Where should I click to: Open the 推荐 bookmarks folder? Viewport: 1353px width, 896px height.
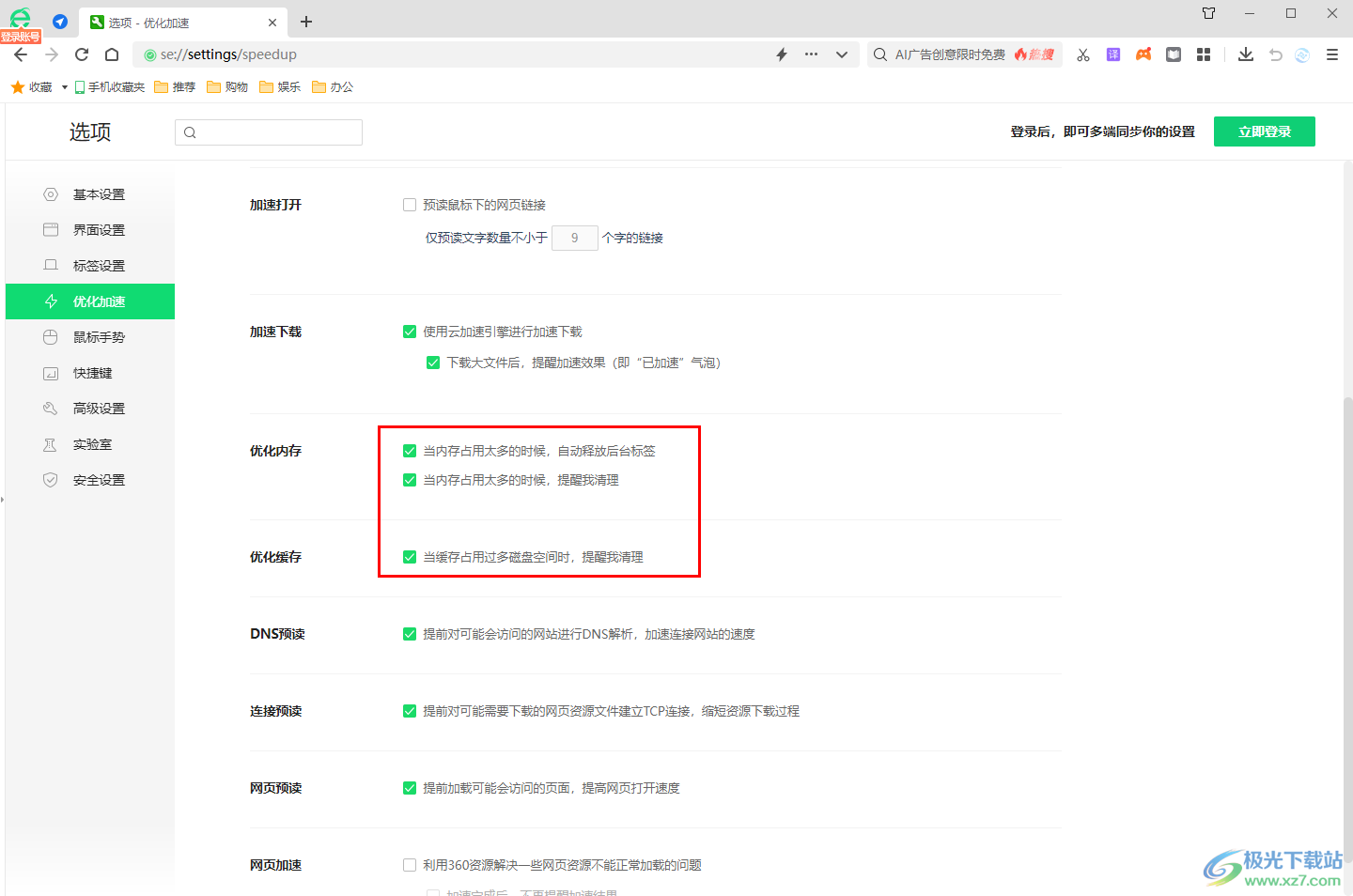pos(175,87)
